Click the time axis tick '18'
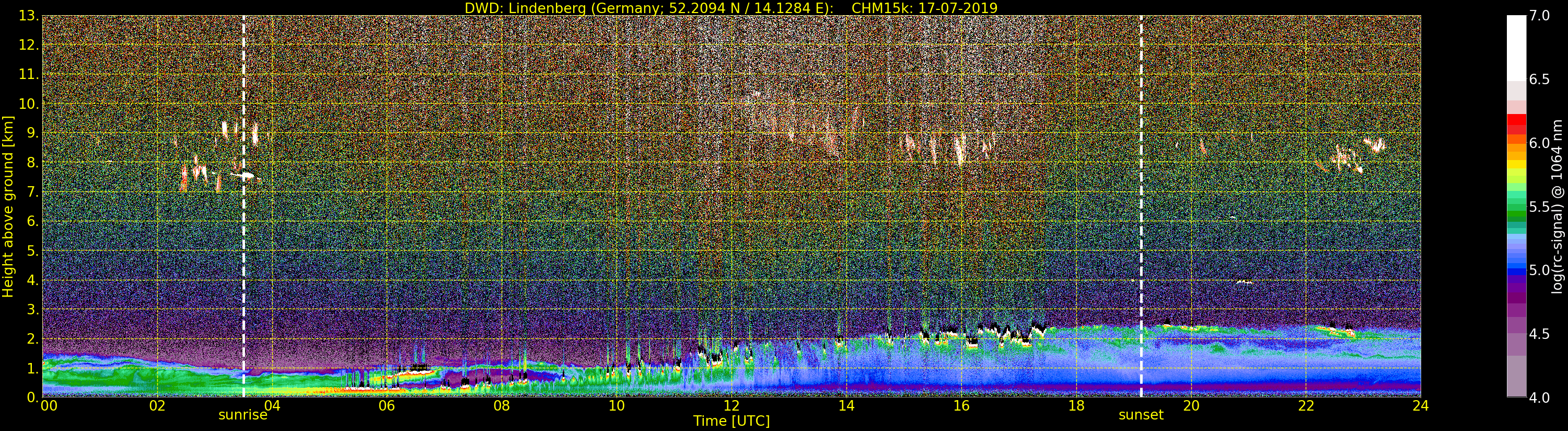Viewport: 1568px width, 431px height. pyautogui.click(x=1076, y=405)
